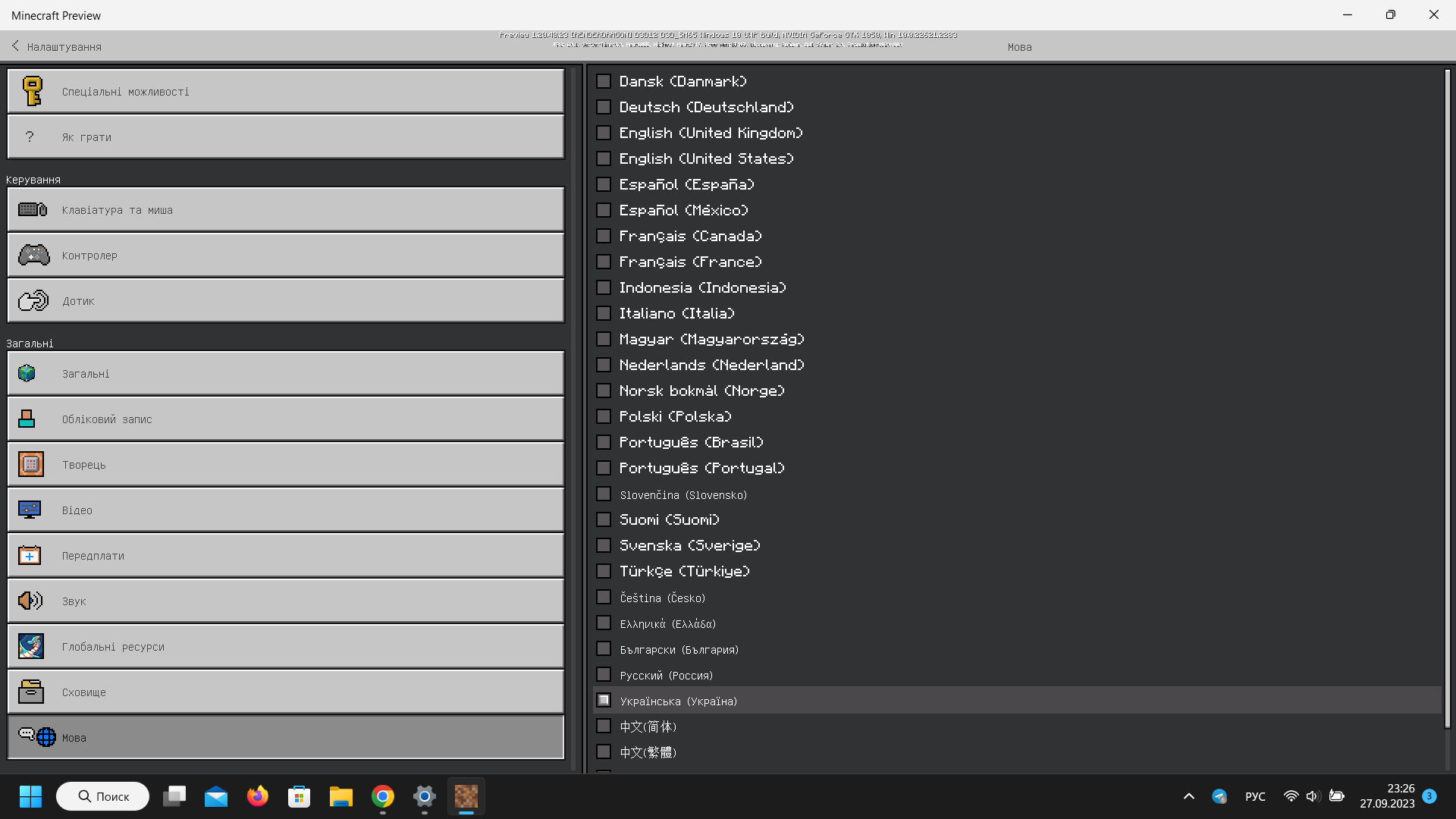This screenshot has width=1456, height=819.
Task: Switch to Клавіатура та миша settings
Action: [x=286, y=209]
